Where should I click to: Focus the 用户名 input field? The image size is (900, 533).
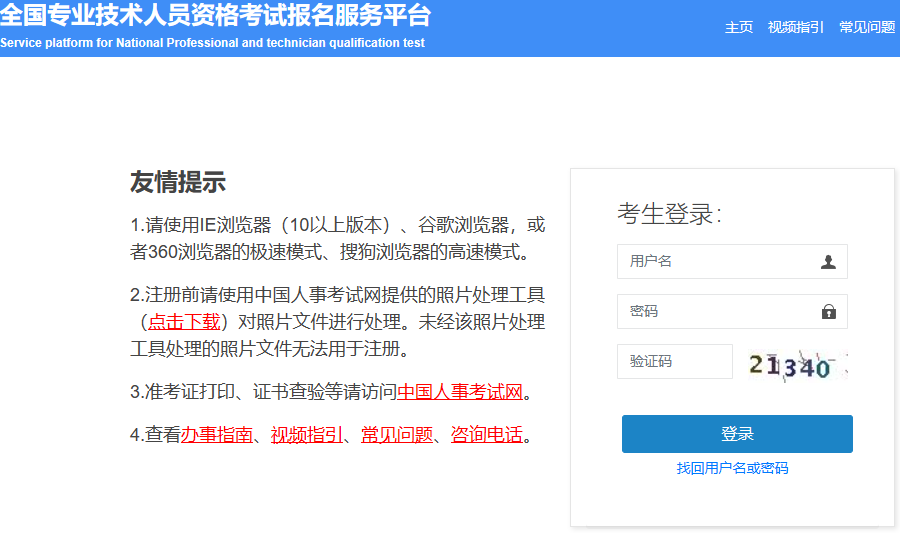[720, 262]
